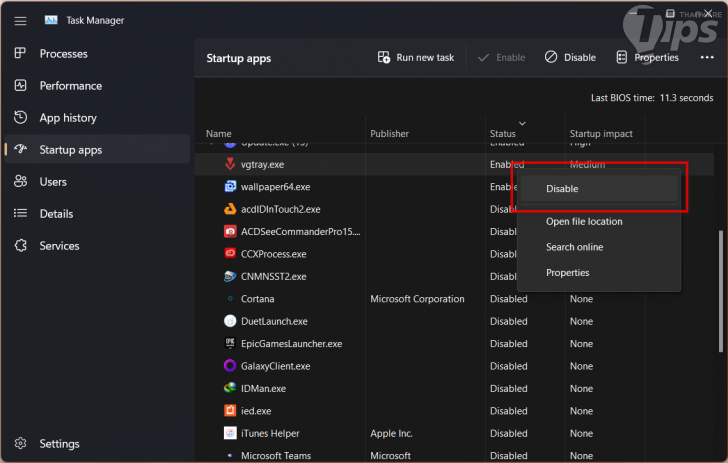
Task: Click Search online in context menu
Action: tap(574, 247)
